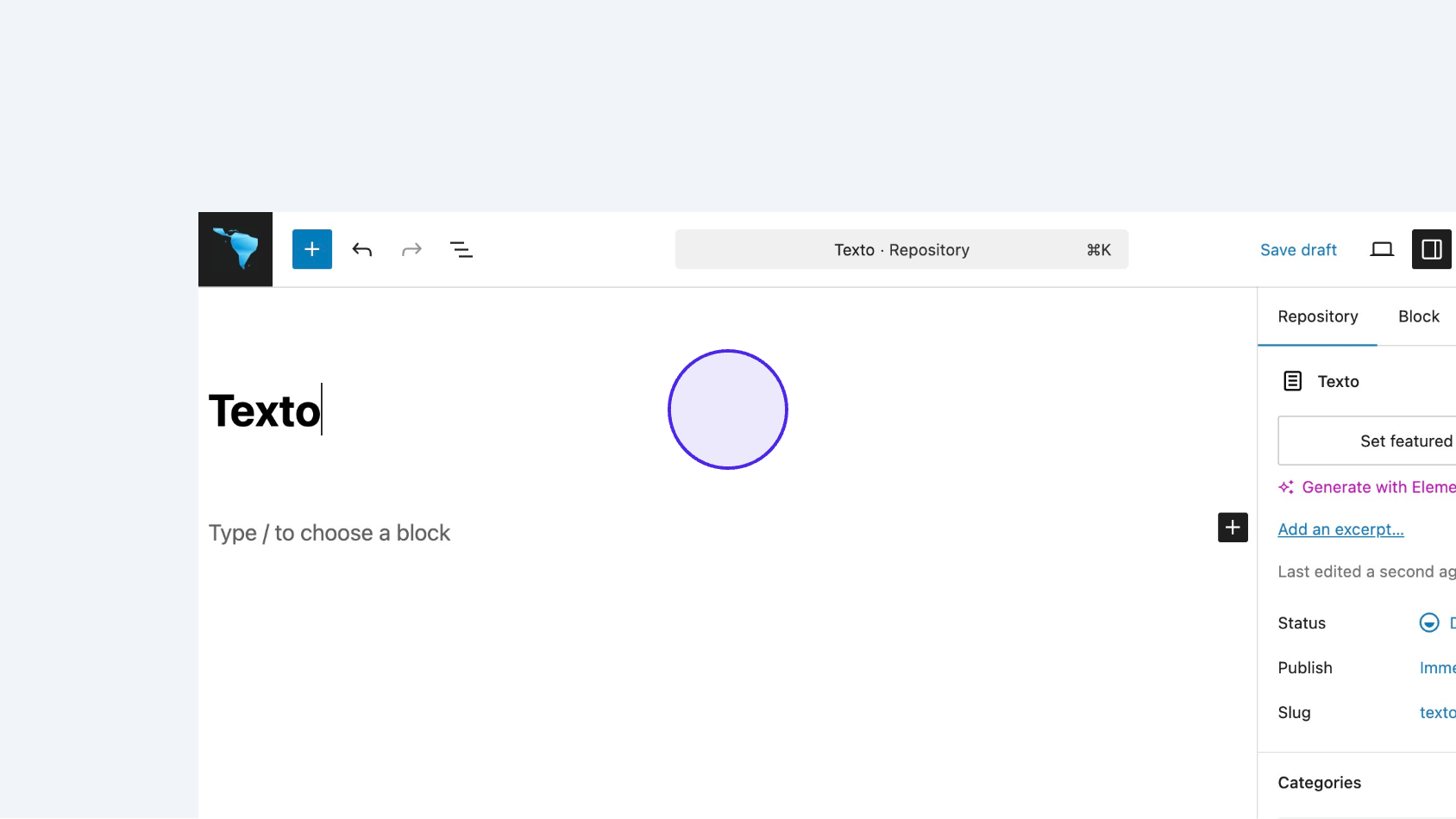Click the Add an excerpt link
The image size is (1456, 819).
click(1340, 529)
